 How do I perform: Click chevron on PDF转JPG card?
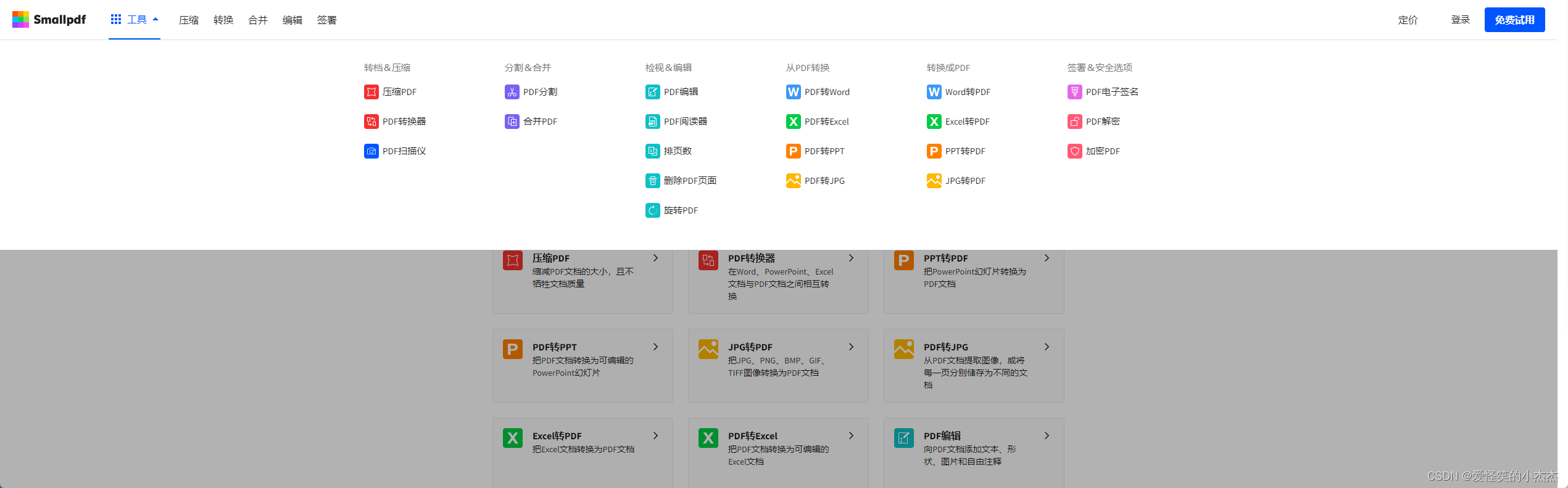tap(1047, 347)
